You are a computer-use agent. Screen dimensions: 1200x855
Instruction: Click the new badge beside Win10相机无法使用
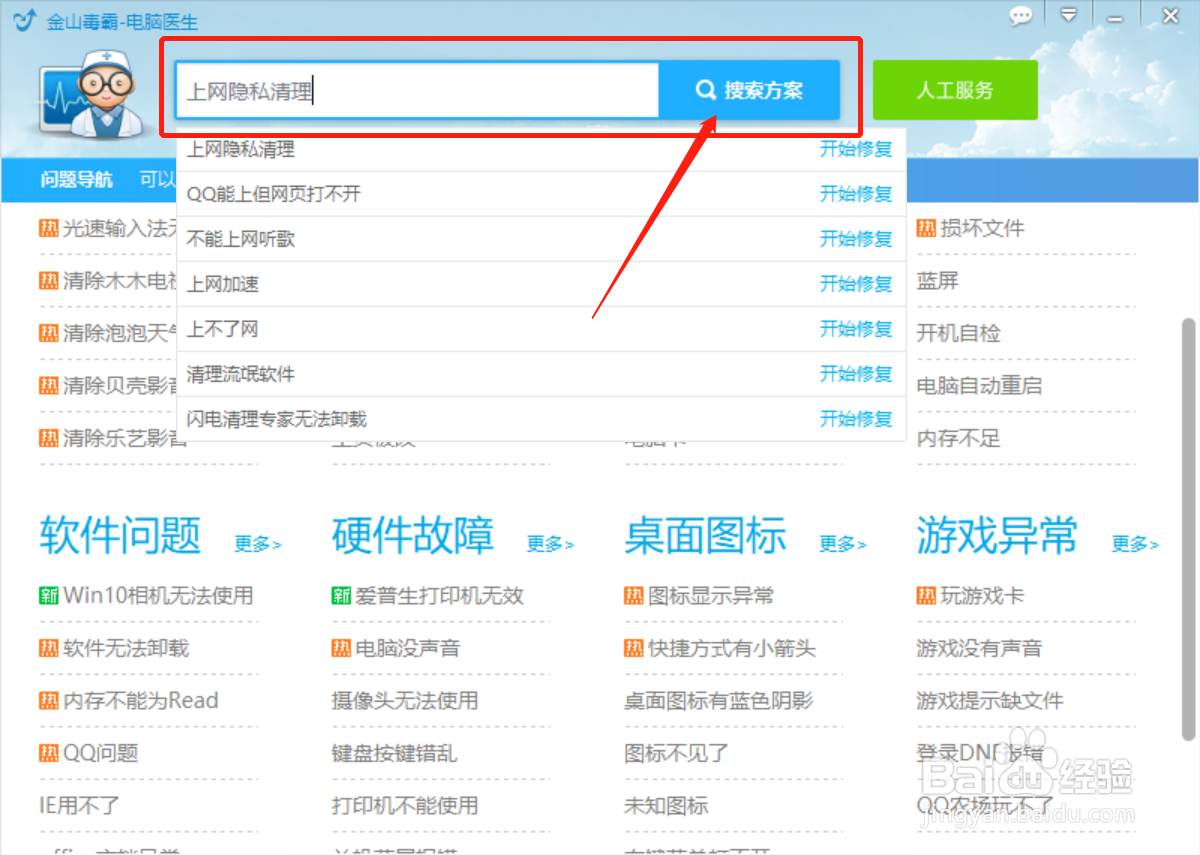click(x=49, y=596)
